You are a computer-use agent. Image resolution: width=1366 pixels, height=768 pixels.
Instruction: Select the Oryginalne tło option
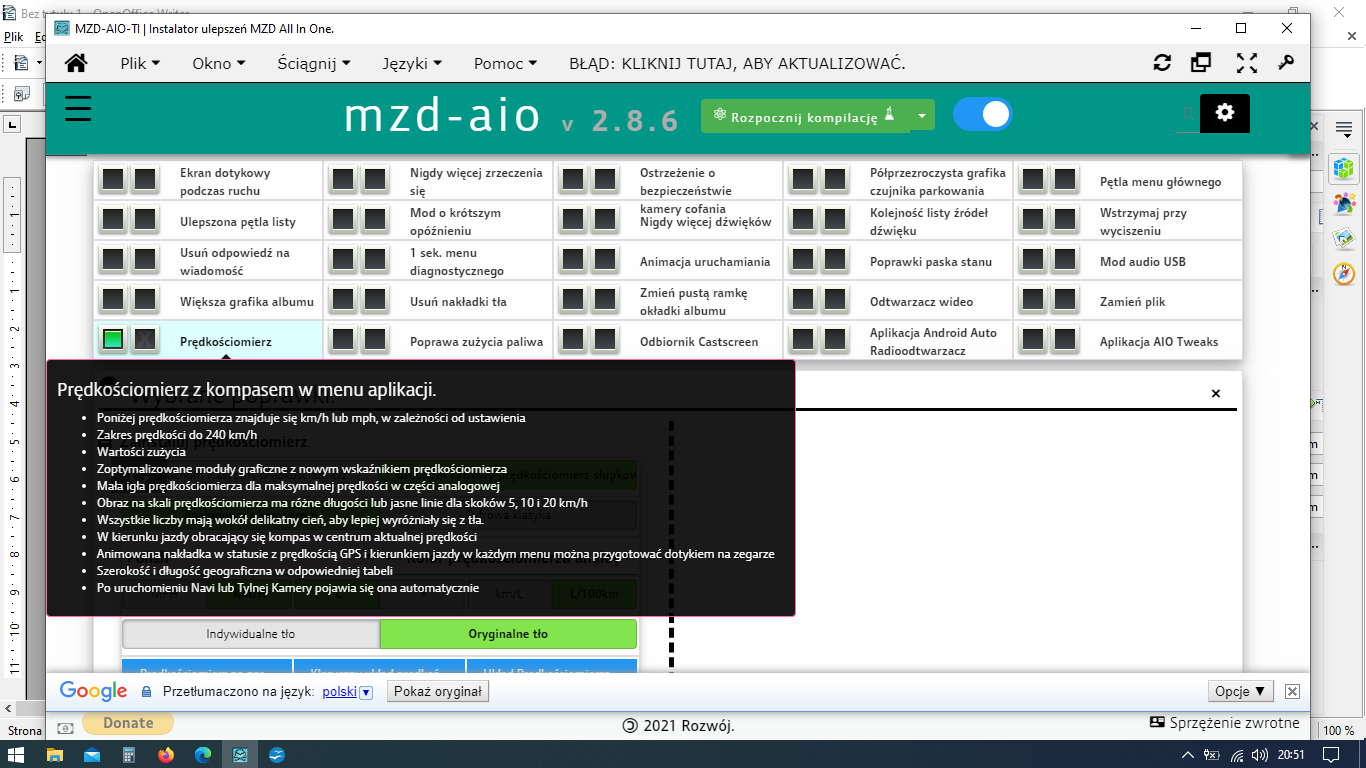pos(508,634)
